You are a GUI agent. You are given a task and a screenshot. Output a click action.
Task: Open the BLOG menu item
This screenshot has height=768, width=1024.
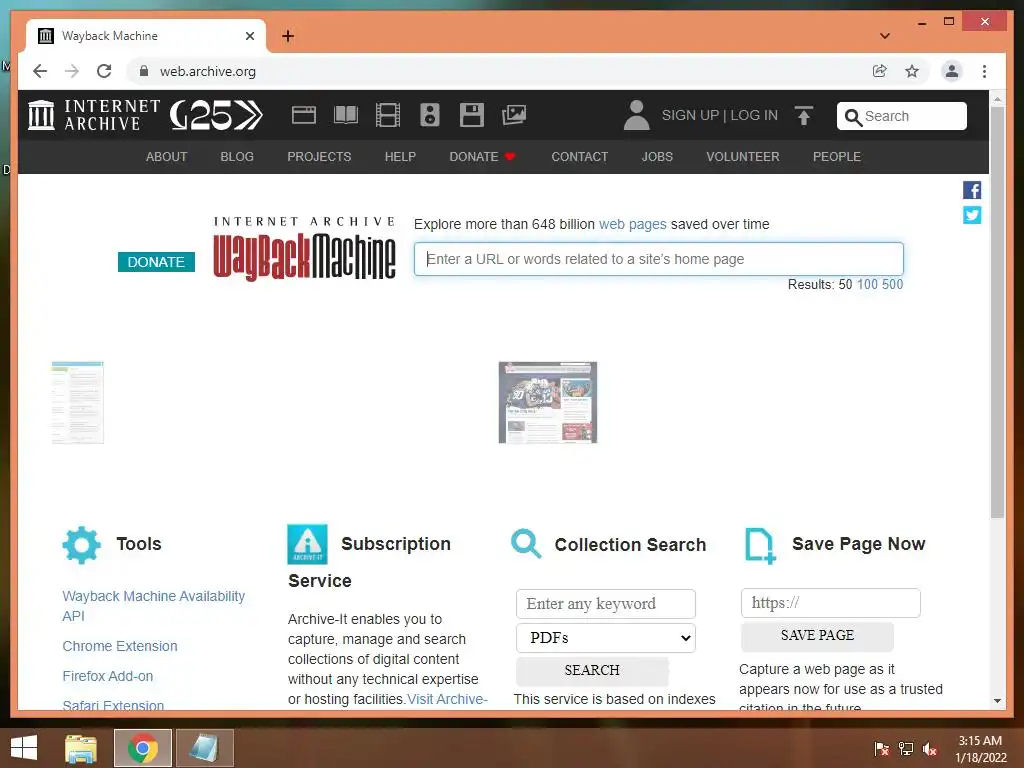pos(237,157)
